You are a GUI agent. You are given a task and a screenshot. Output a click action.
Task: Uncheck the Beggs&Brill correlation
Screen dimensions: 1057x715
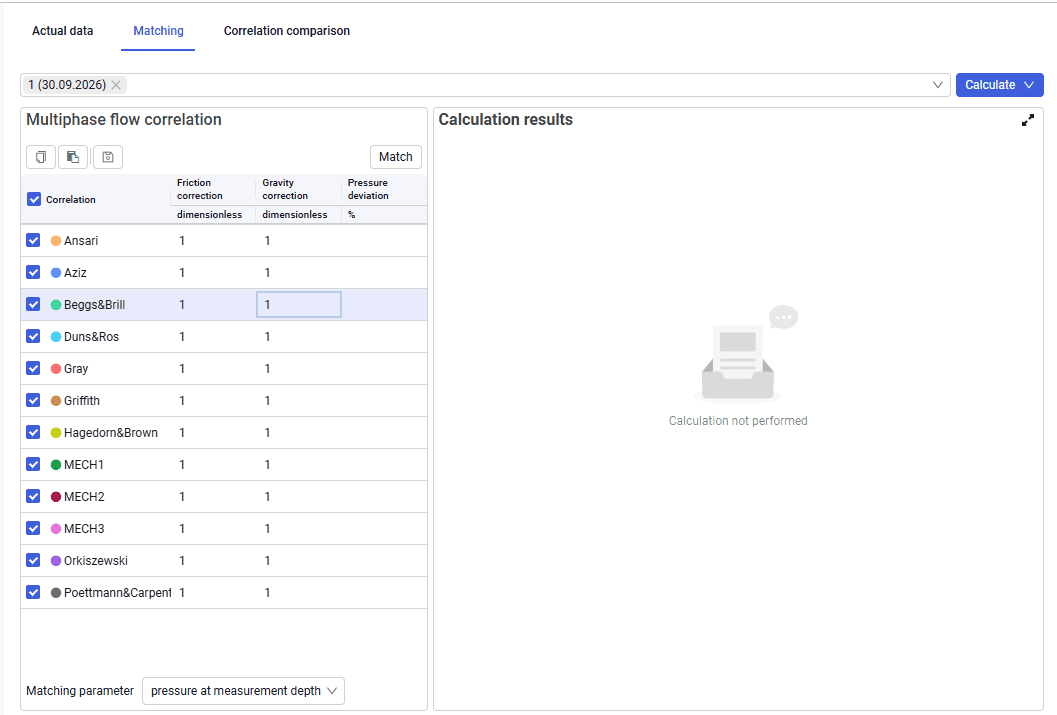click(33, 305)
